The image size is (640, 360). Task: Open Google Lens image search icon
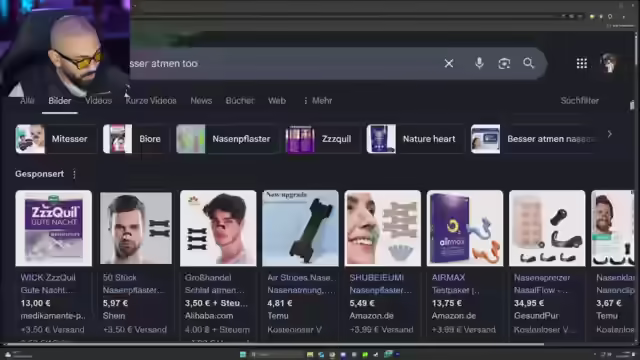coord(504,63)
